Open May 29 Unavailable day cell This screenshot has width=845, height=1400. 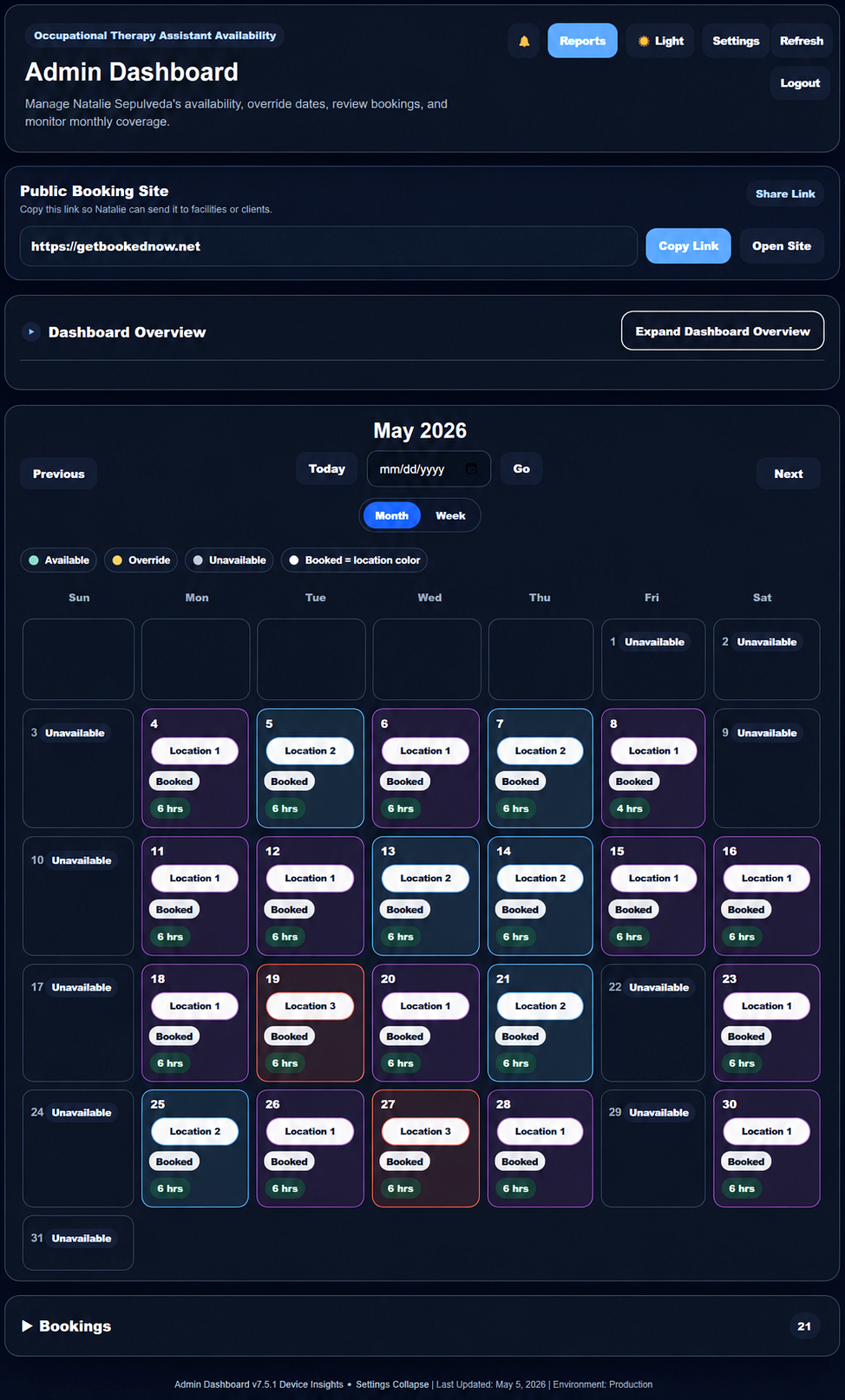[653, 1148]
